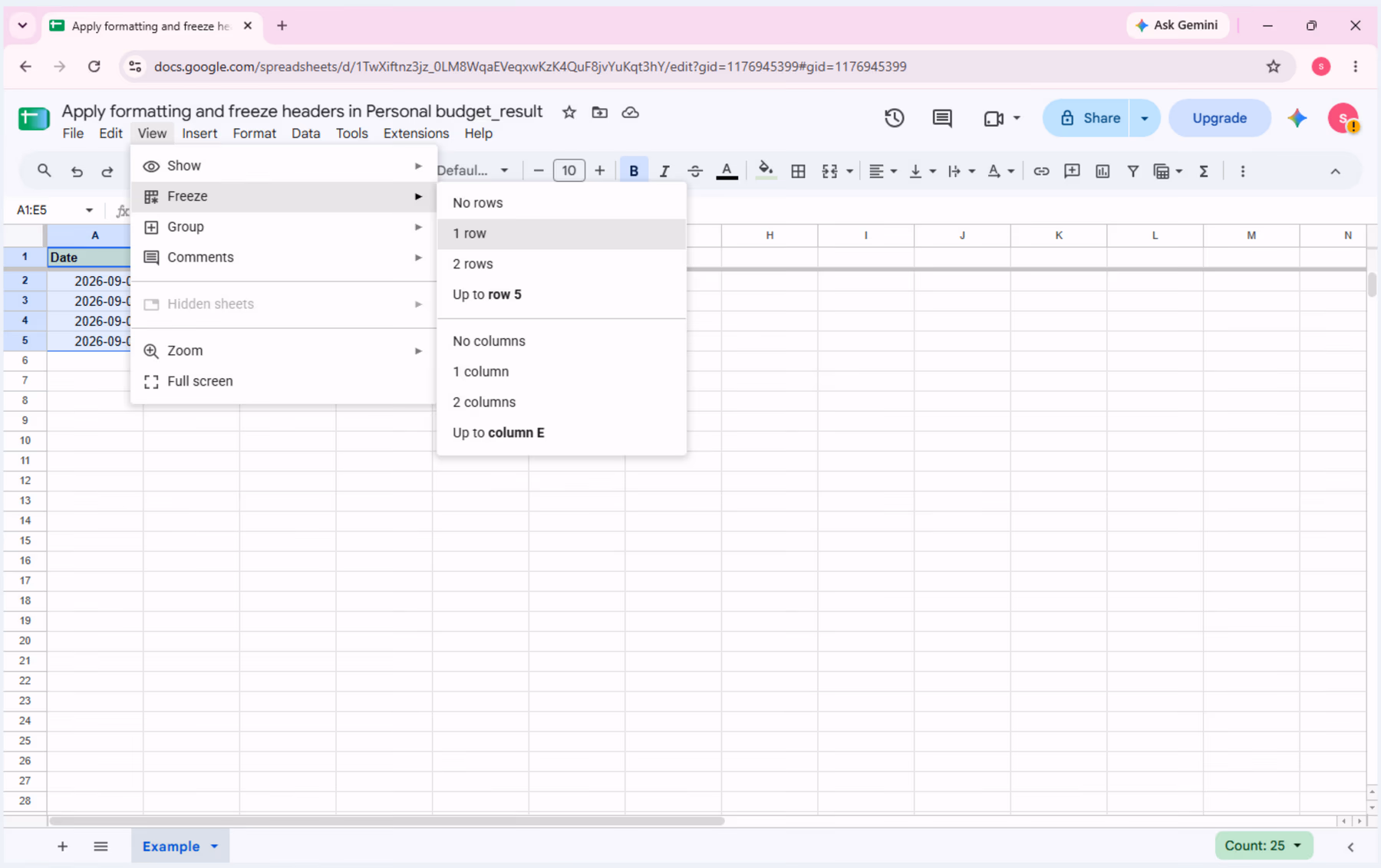Click the redo arrow icon
This screenshot has height=868, width=1381.
click(x=107, y=171)
